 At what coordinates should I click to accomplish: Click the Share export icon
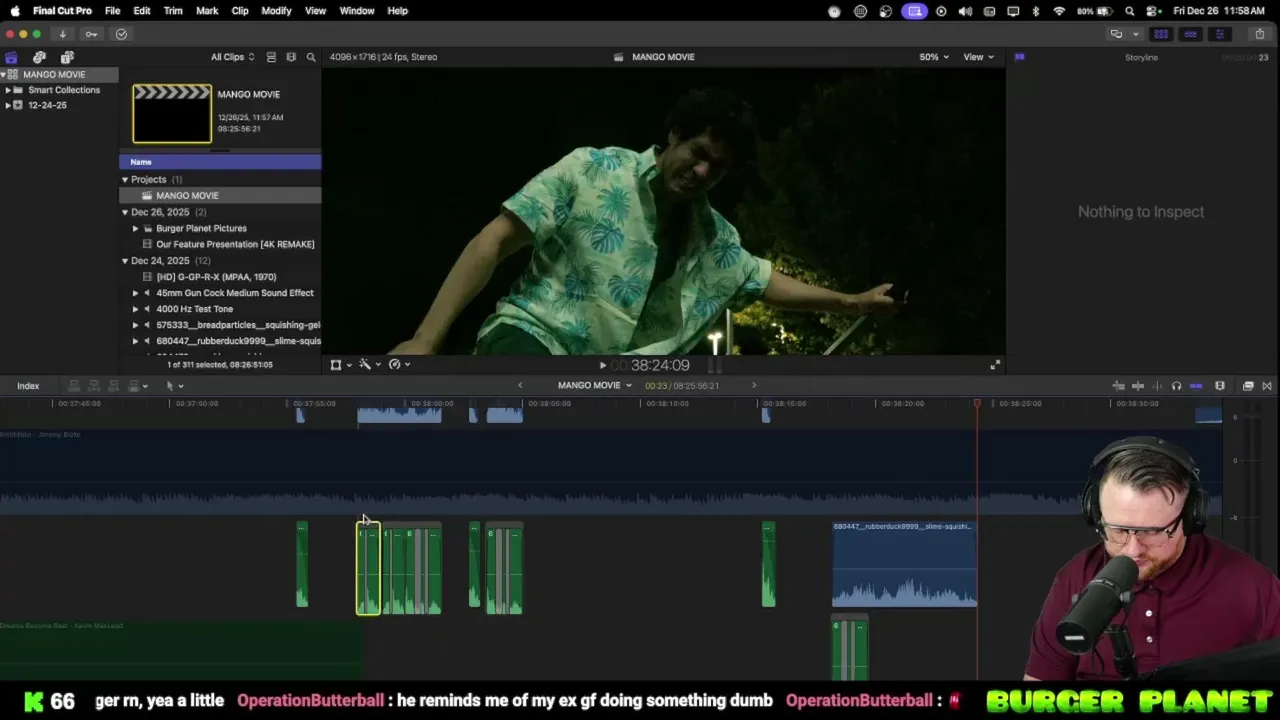pos(1259,34)
